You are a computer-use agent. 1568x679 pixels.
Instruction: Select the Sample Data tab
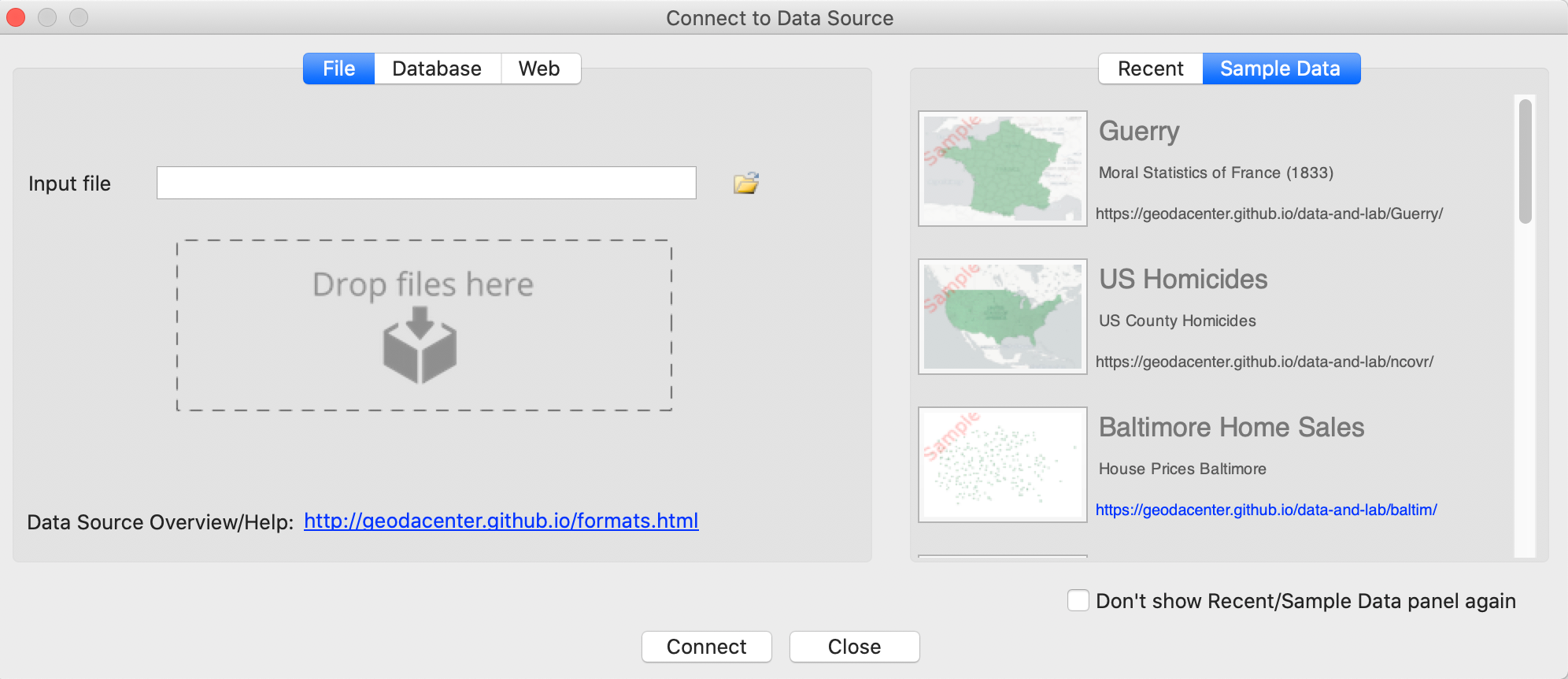[x=1281, y=69]
